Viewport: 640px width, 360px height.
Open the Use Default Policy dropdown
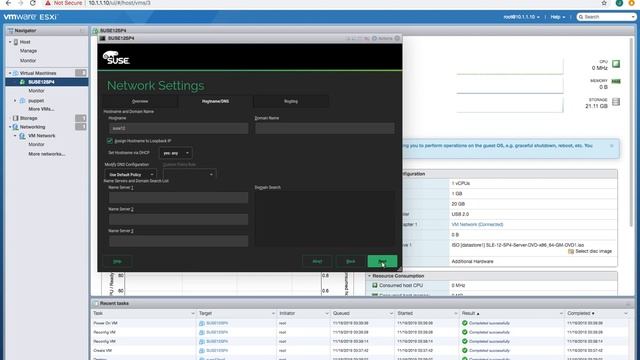(130, 175)
